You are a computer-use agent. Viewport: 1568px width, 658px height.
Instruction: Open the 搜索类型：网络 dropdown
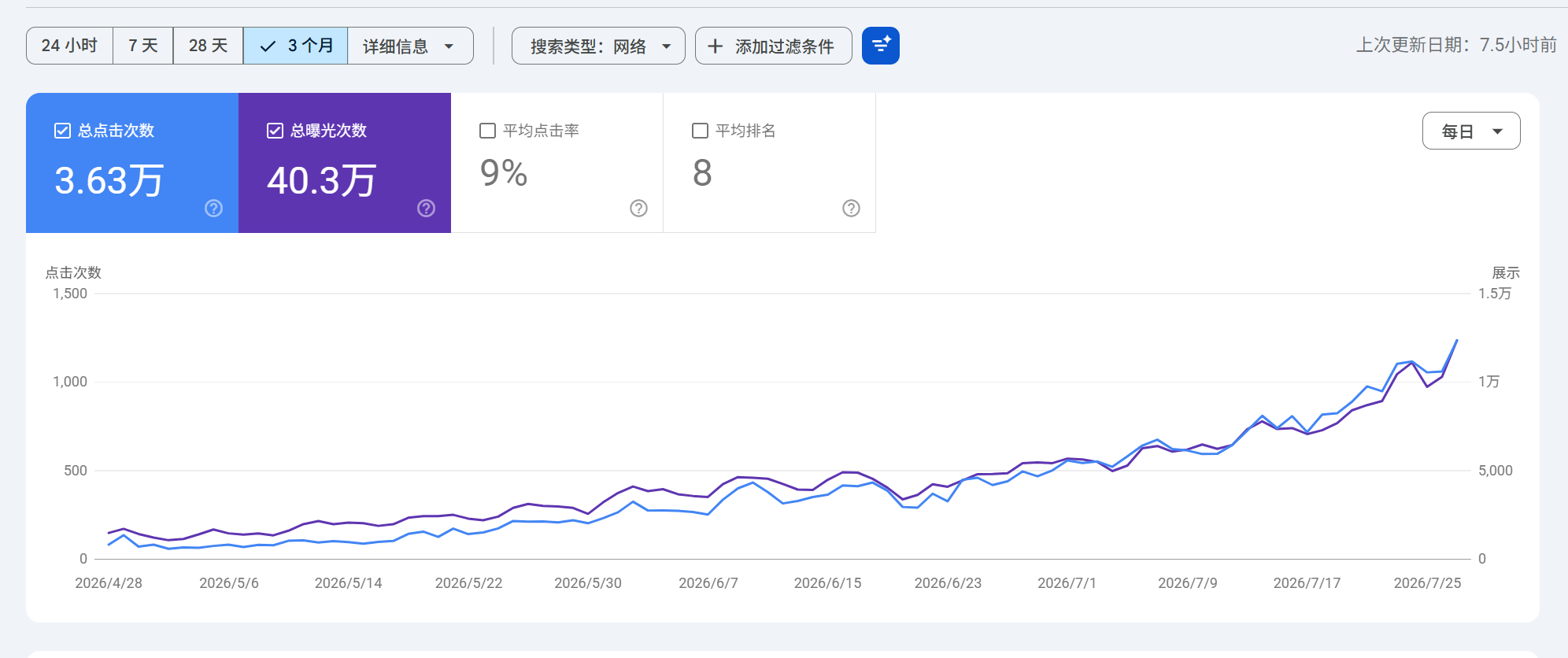598,46
